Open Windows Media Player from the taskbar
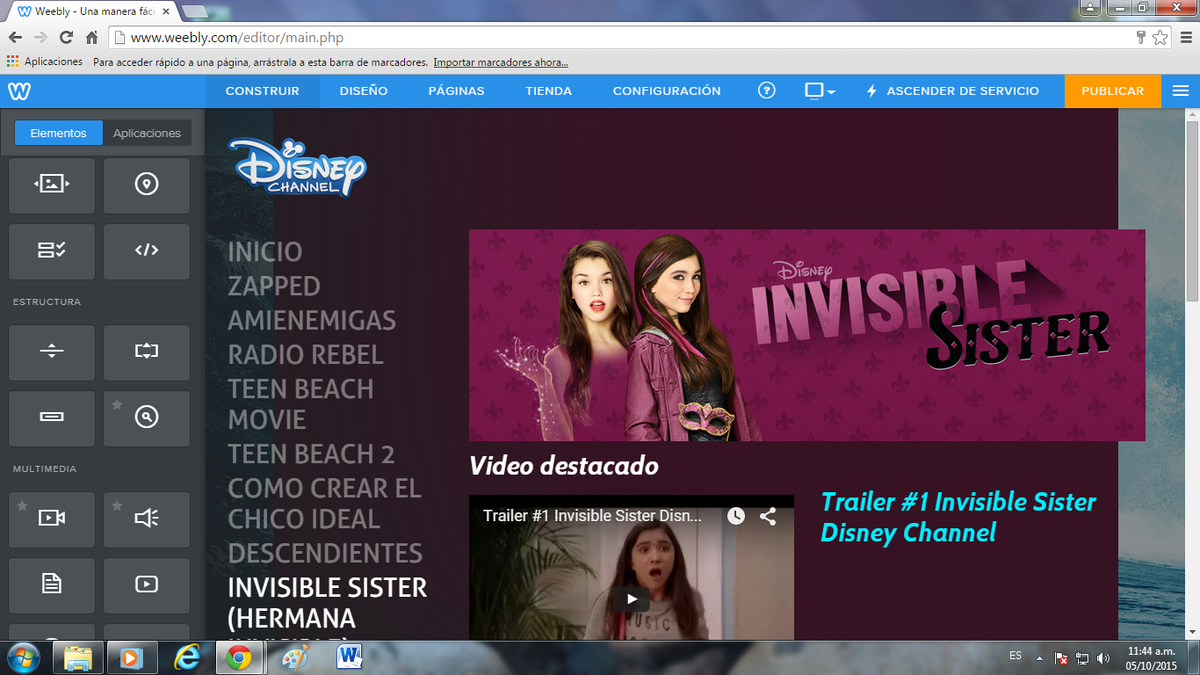Image resolution: width=1200 pixels, height=675 pixels. click(132, 657)
